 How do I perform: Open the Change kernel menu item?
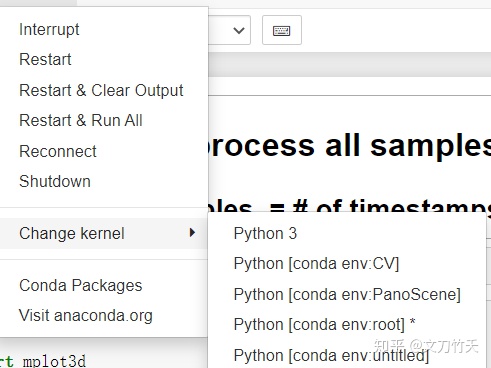coord(104,233)
